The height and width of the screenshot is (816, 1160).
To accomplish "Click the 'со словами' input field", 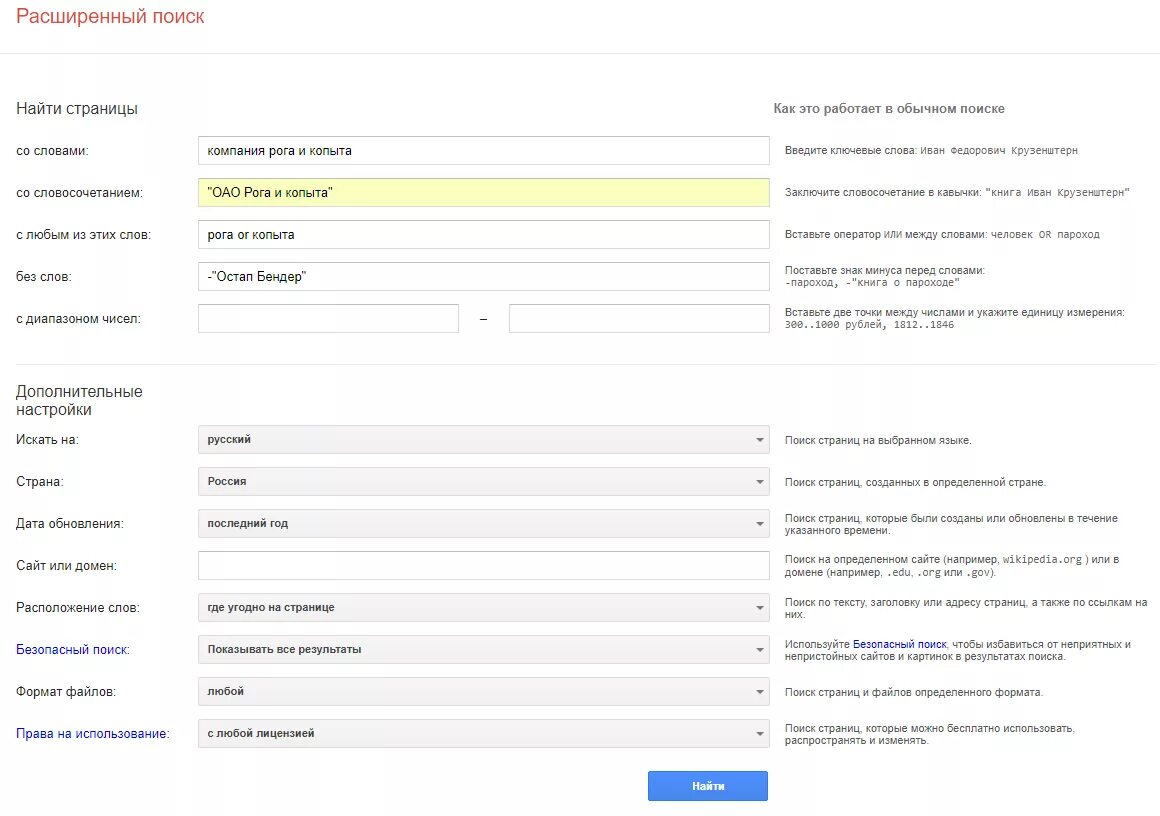I will 483,150.
